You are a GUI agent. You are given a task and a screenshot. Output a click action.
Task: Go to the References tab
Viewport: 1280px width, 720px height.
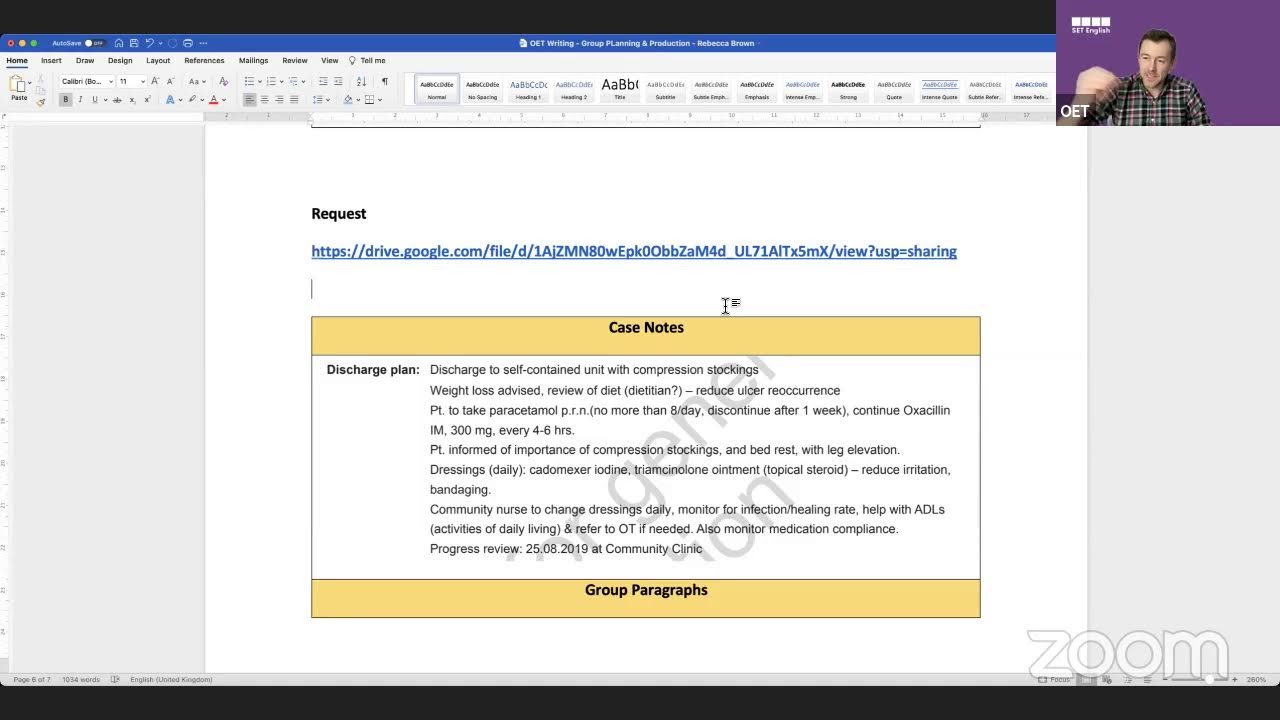204,60
